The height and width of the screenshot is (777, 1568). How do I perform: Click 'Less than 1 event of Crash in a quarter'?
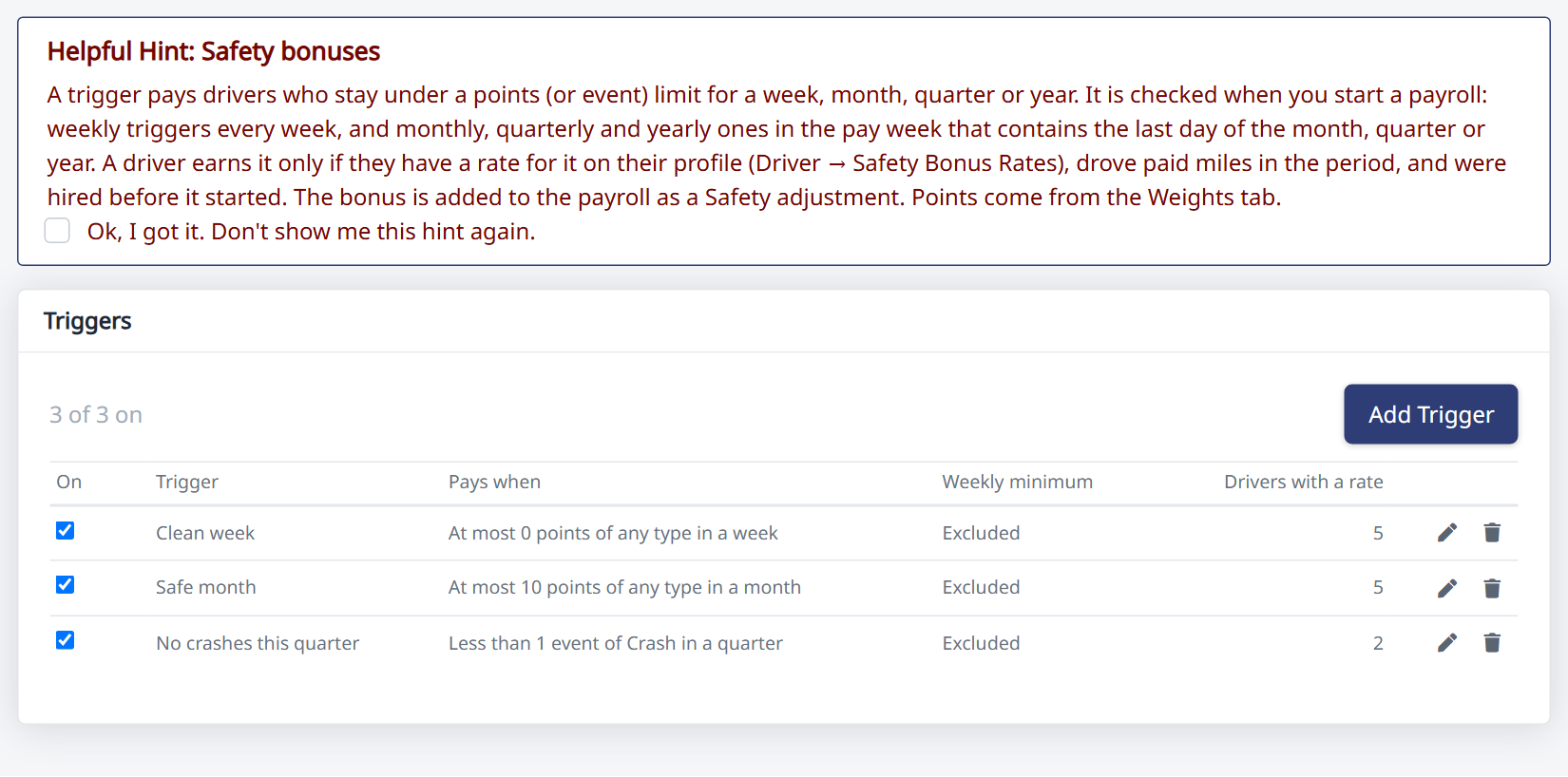click(616, 643)
